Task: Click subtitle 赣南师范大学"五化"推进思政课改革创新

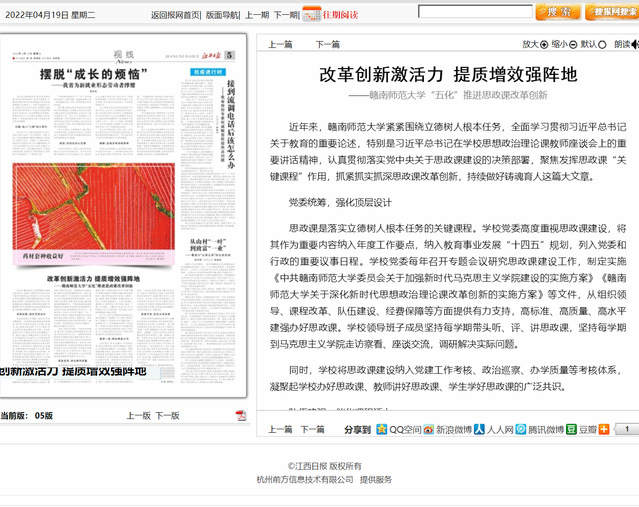Action: [x=448, y=95]
